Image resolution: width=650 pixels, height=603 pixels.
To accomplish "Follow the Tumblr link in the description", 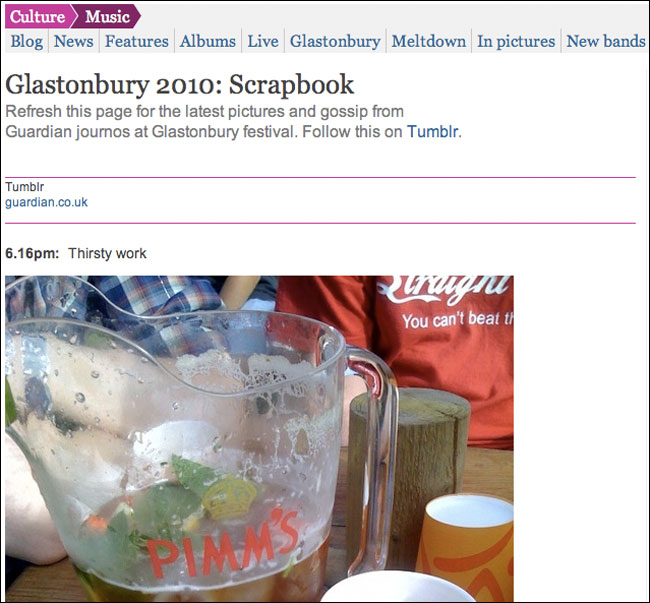I will pos(433,132).
